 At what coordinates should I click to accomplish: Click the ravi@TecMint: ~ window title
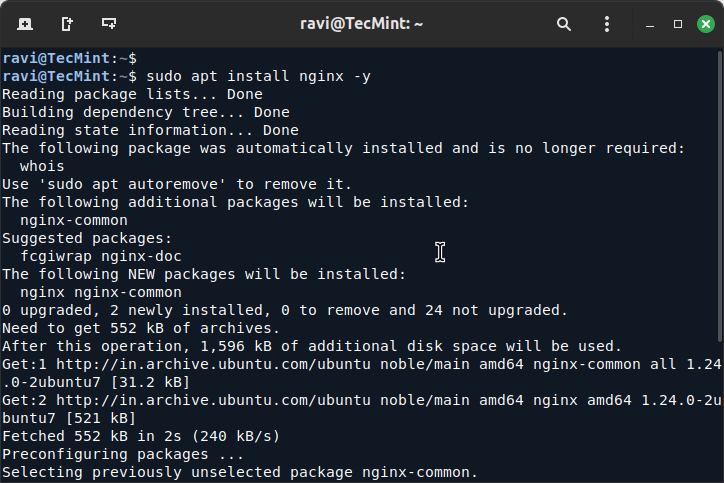(361, 23)
